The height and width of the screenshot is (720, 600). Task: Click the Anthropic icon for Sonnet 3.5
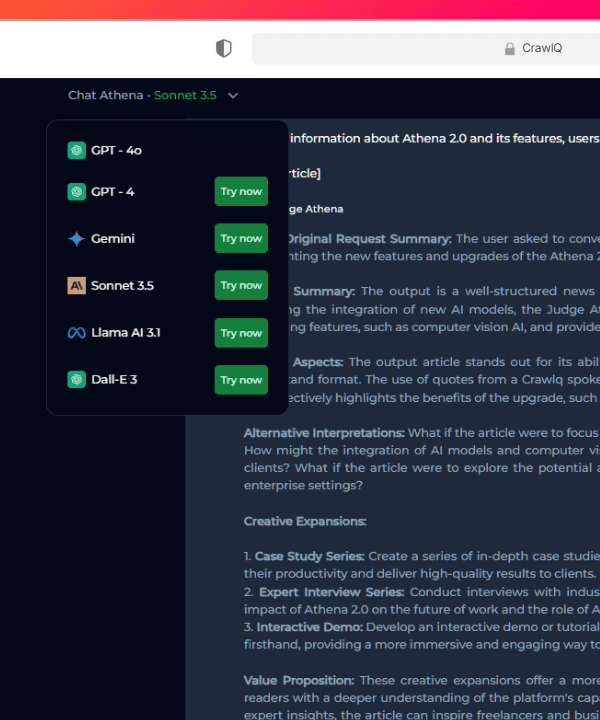(77, 286)
